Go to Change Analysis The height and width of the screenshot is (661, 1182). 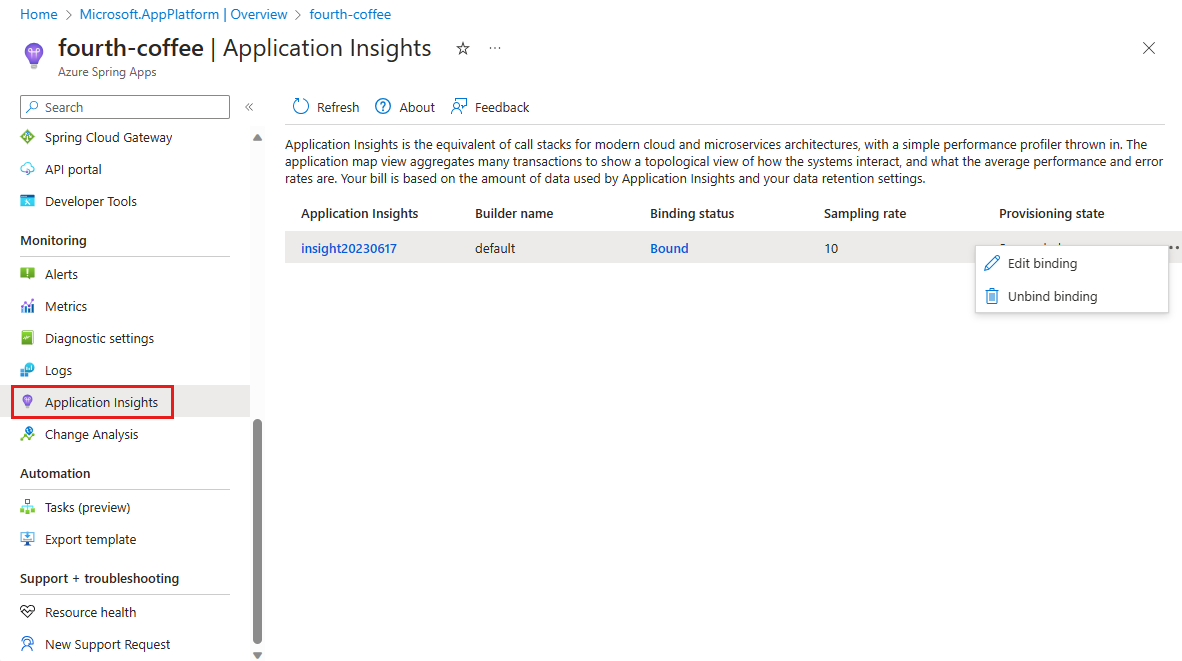click(x=91, y=434)
